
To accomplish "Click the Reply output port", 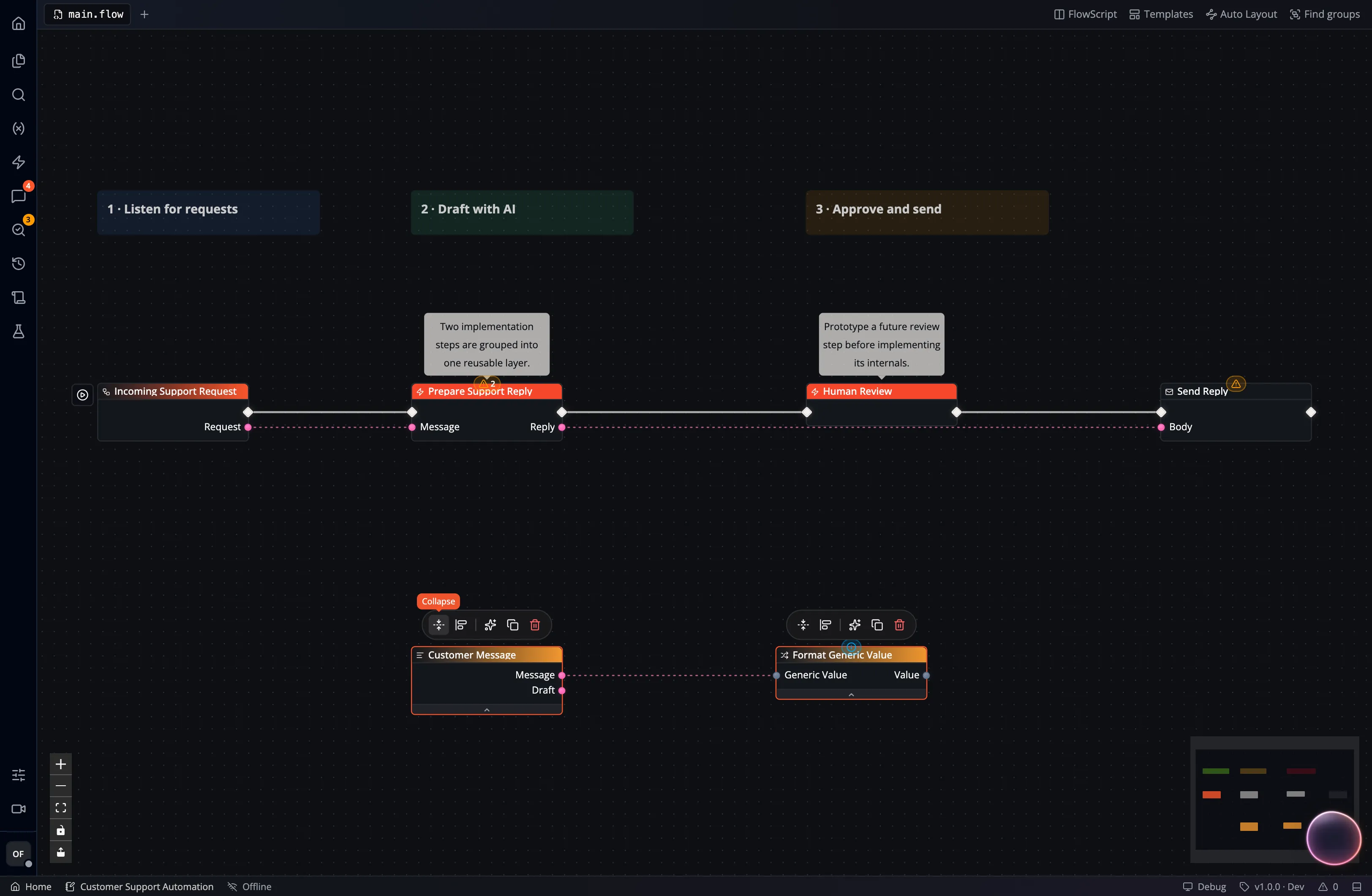I will 561,428.
